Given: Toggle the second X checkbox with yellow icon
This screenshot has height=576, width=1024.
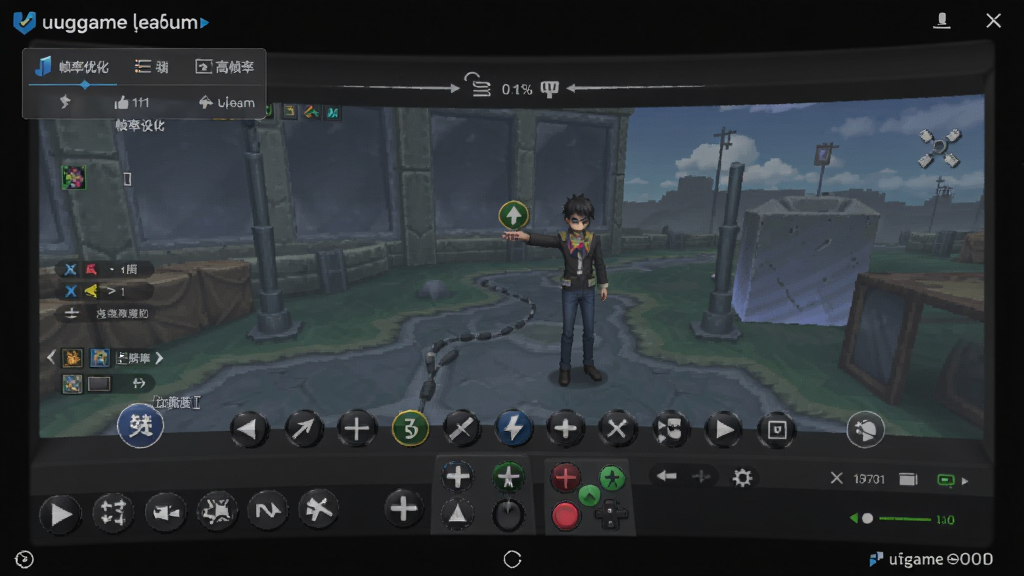Looking at the screenshot, I should click(x=71, y=291).
